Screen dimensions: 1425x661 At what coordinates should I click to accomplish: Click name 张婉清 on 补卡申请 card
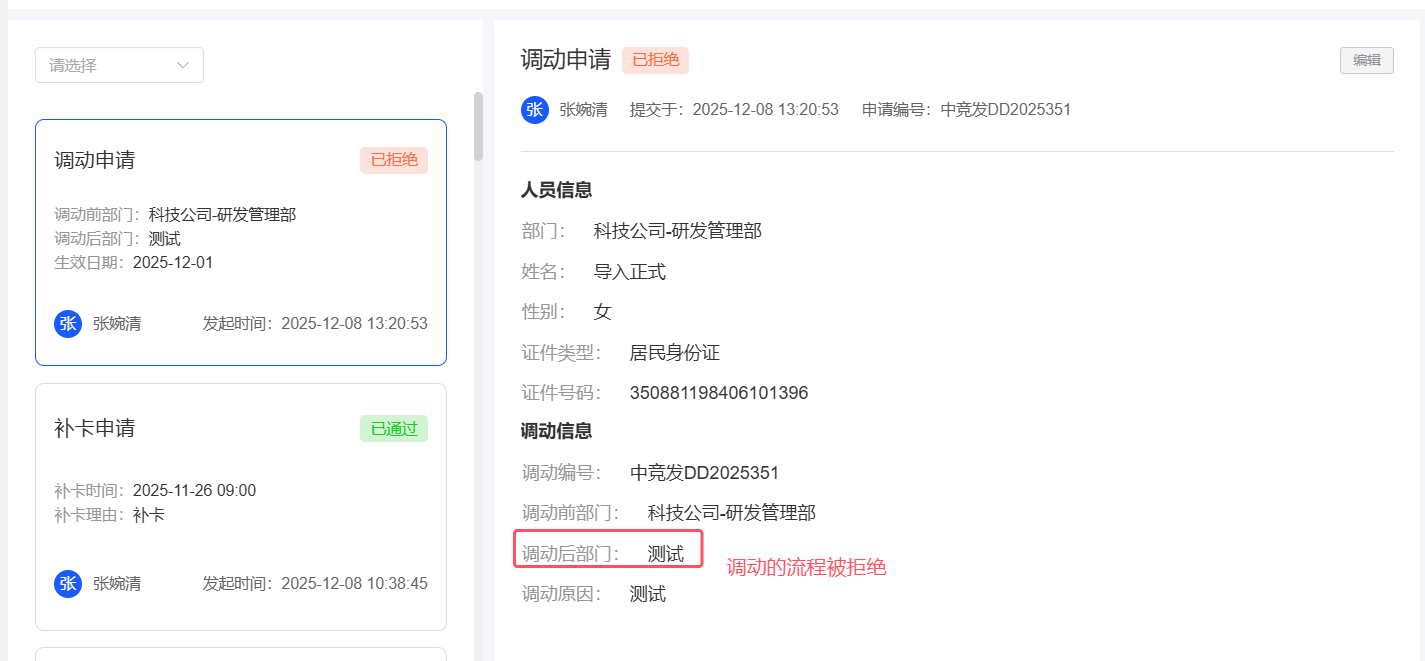pos(117,584)
